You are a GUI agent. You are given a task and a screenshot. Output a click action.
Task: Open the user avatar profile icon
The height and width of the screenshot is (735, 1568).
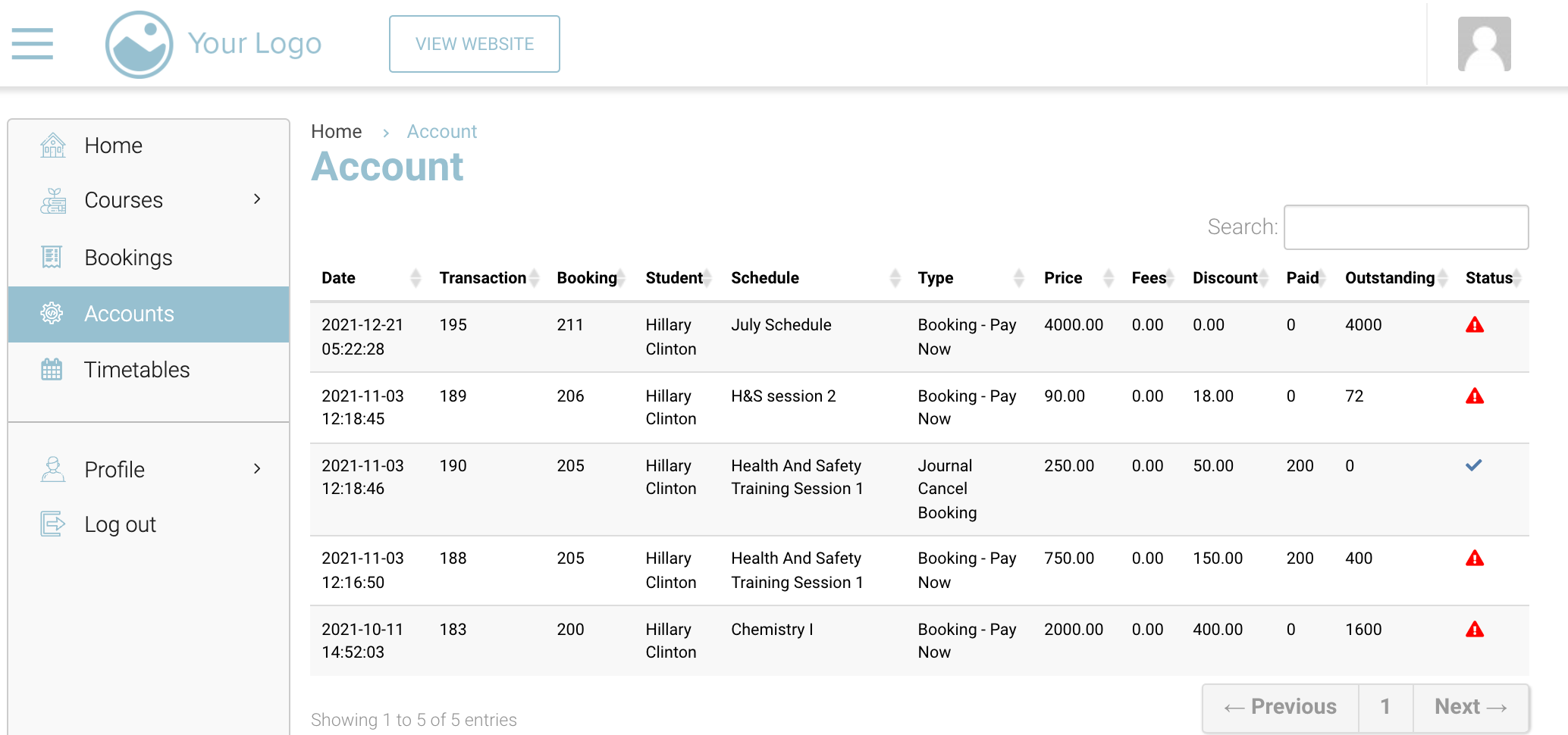point(1484,44)
